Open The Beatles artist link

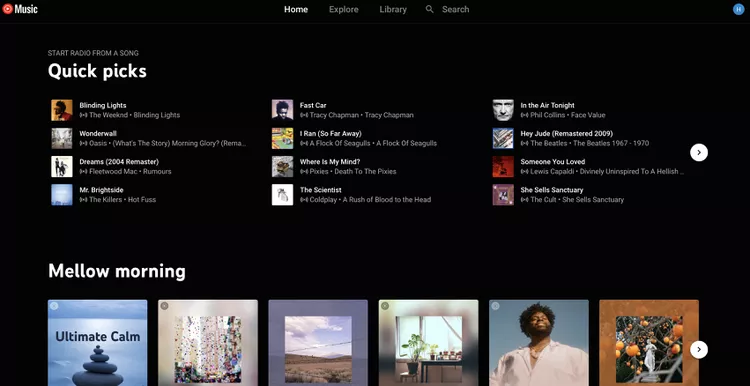[x=549, y=143]
